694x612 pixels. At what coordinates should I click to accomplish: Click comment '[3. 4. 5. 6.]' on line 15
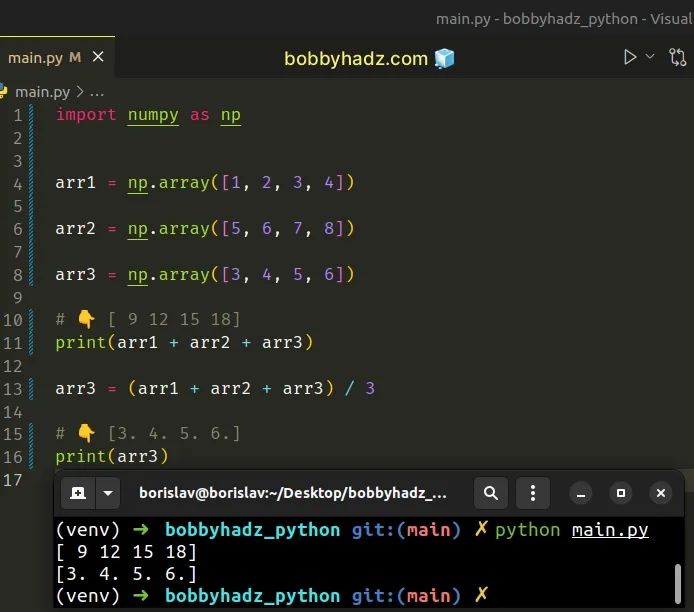[x=174, y=434]
